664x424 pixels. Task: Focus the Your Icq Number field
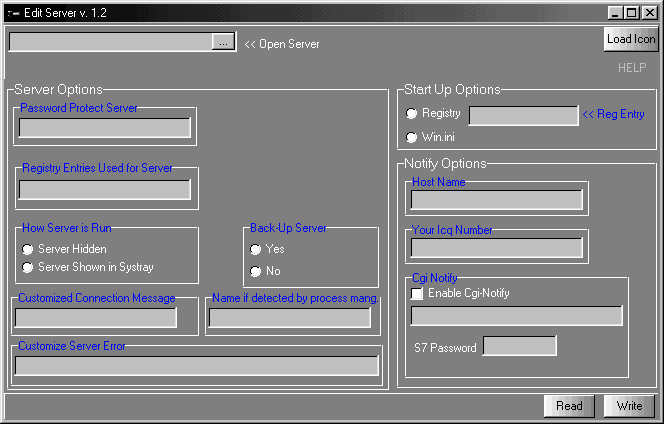pyautogui.click(x=496, y=248)
